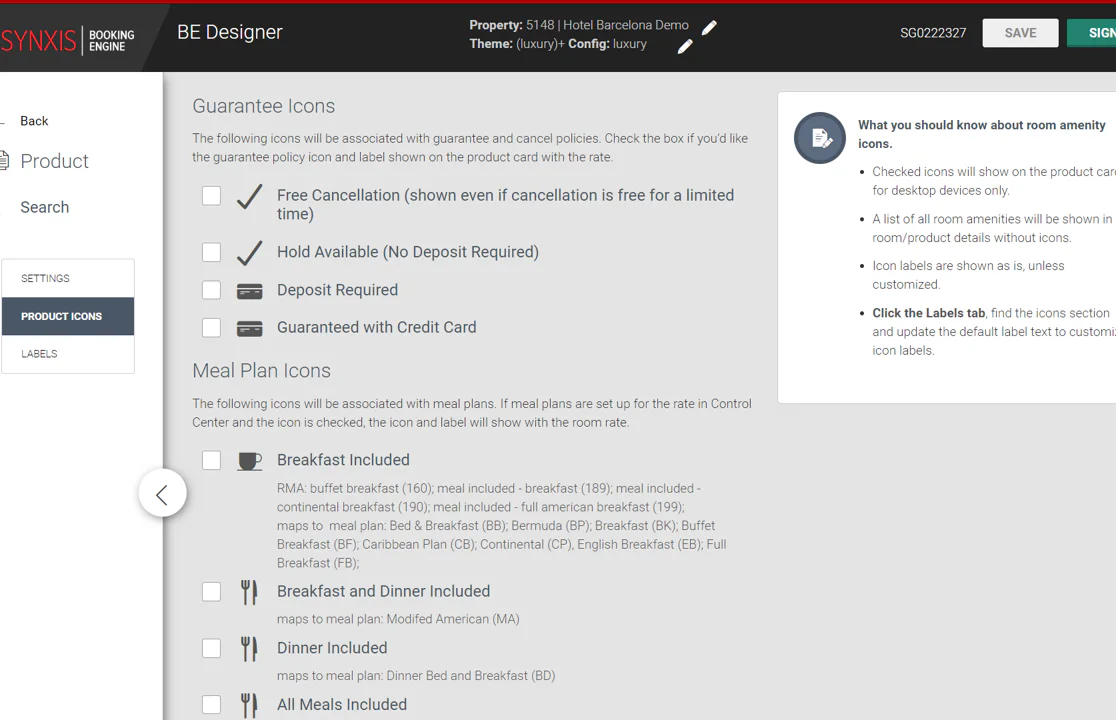Click Property 5148 Hotel Barcelona Demo text

(579, 25)
